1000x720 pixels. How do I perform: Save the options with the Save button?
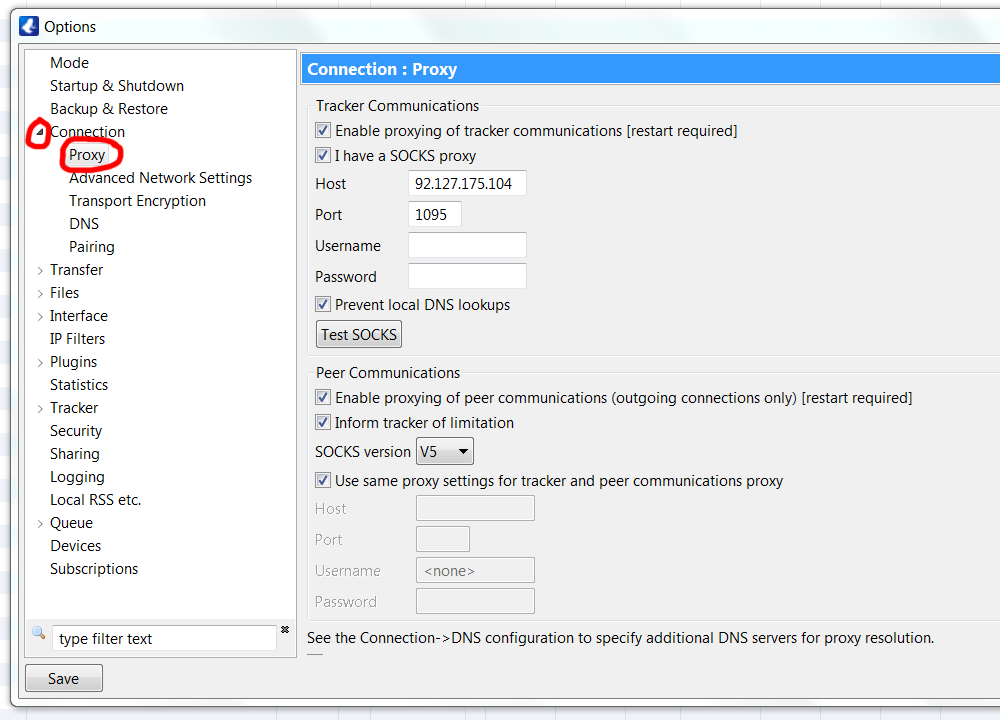[x=64, y=679]
